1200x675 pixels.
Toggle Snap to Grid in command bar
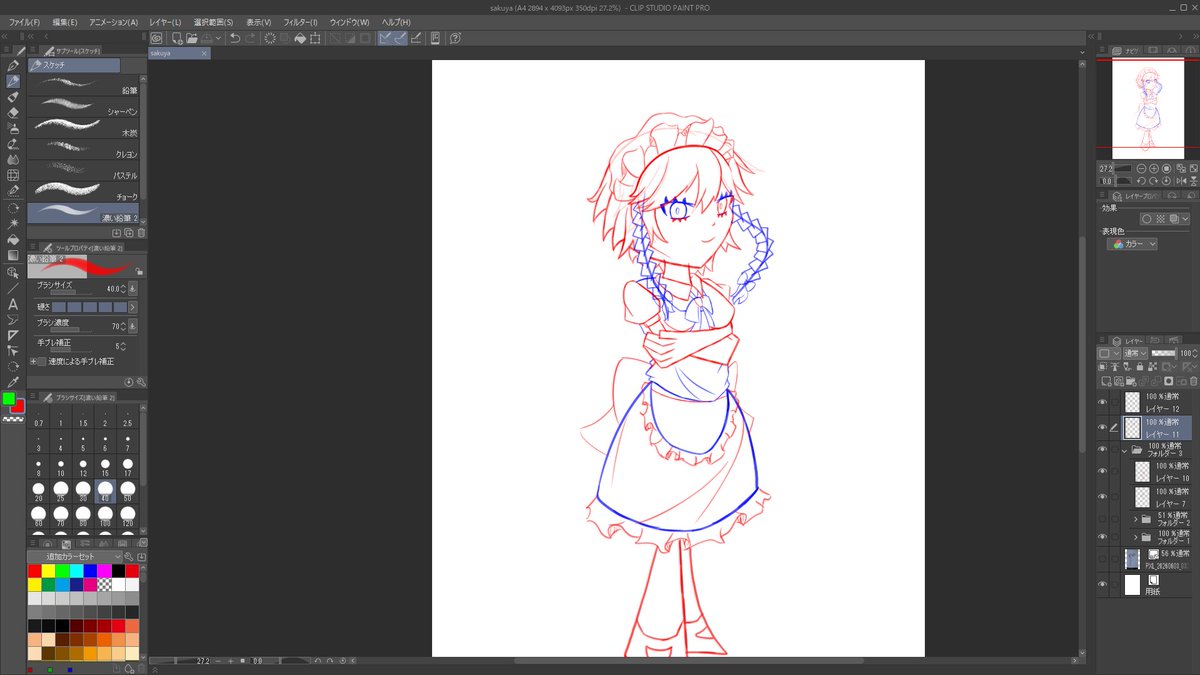416,38
